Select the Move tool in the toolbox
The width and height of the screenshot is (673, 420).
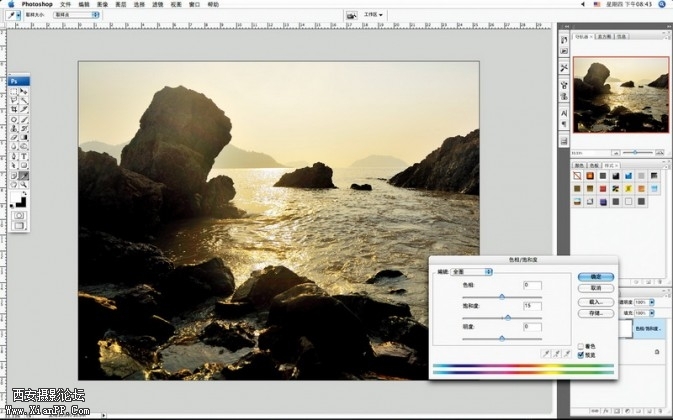coord(24,91)
